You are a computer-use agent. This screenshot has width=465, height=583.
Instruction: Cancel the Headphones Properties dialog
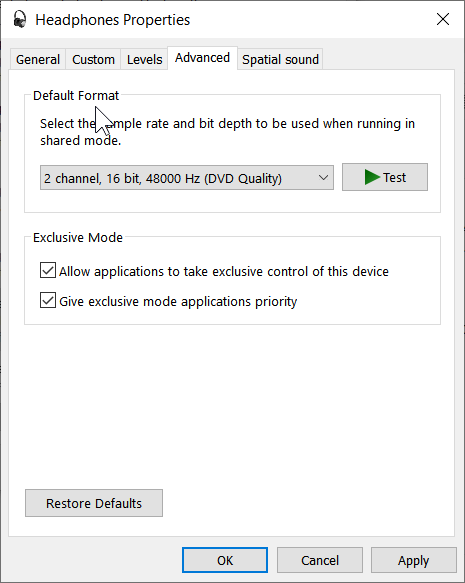click(320, 560)
